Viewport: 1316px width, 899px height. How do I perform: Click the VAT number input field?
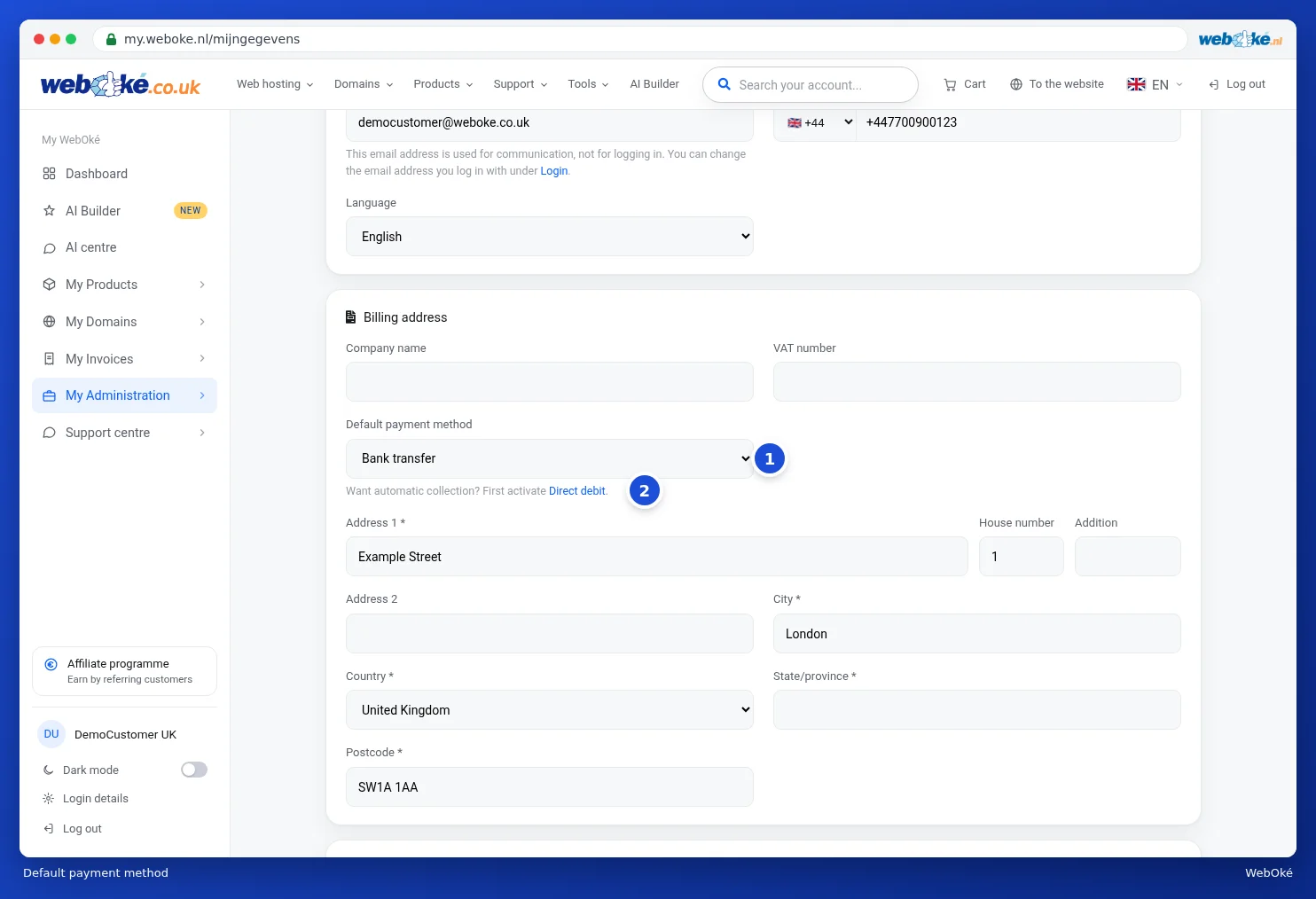[977, 382]
